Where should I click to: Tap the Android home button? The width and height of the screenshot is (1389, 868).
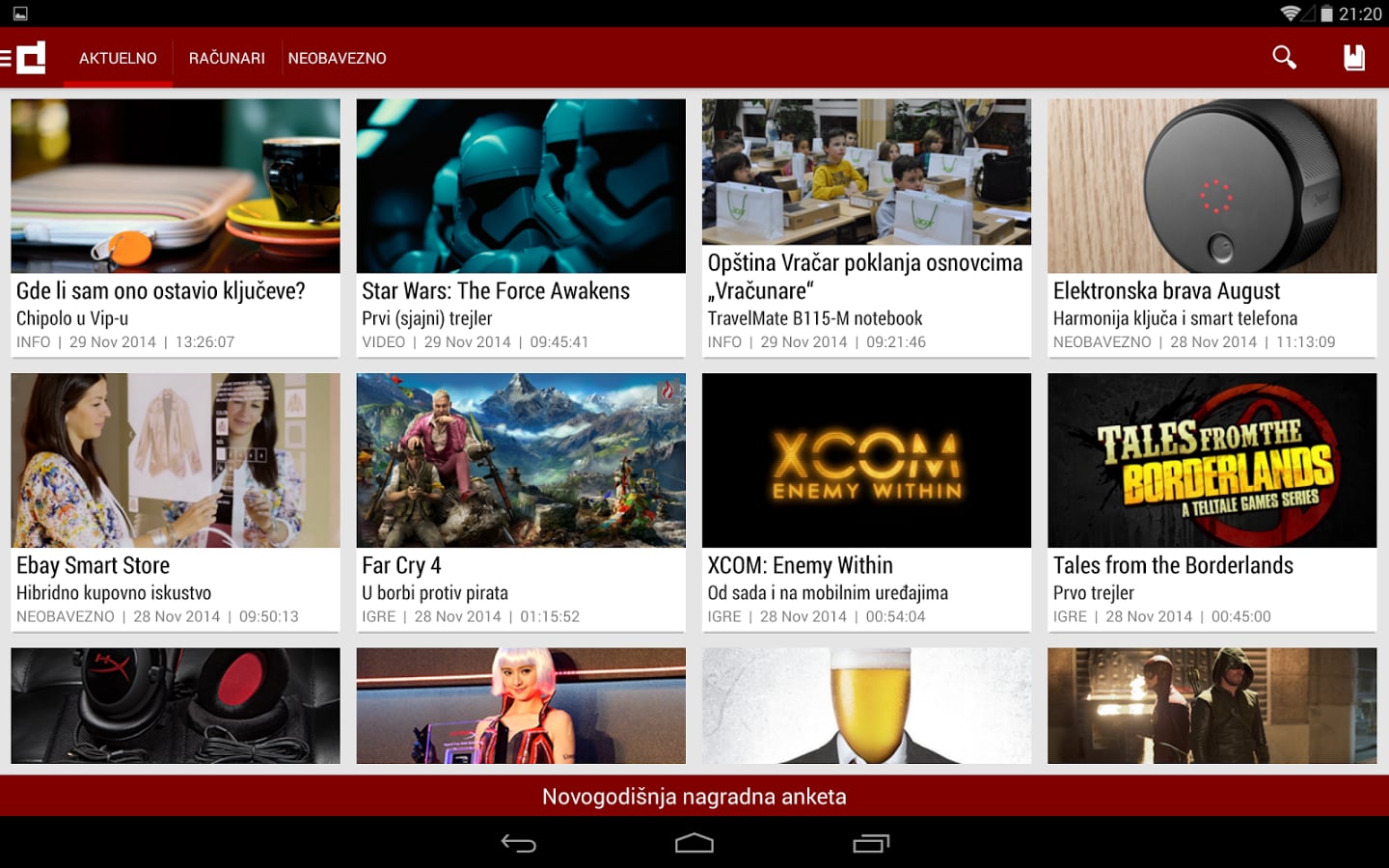pos(694,844)
